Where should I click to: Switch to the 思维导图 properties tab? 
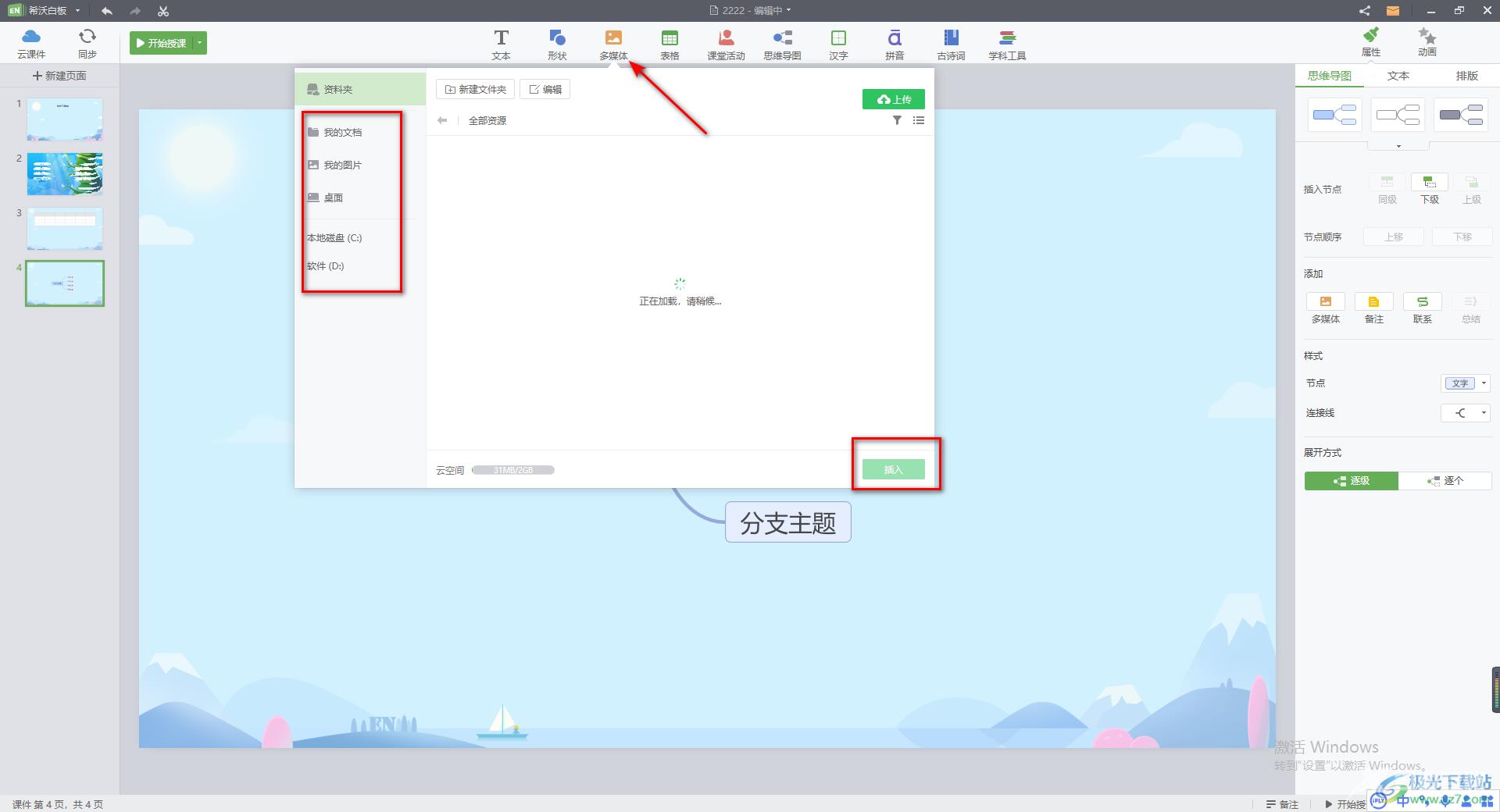click(x=1329, y=76)
